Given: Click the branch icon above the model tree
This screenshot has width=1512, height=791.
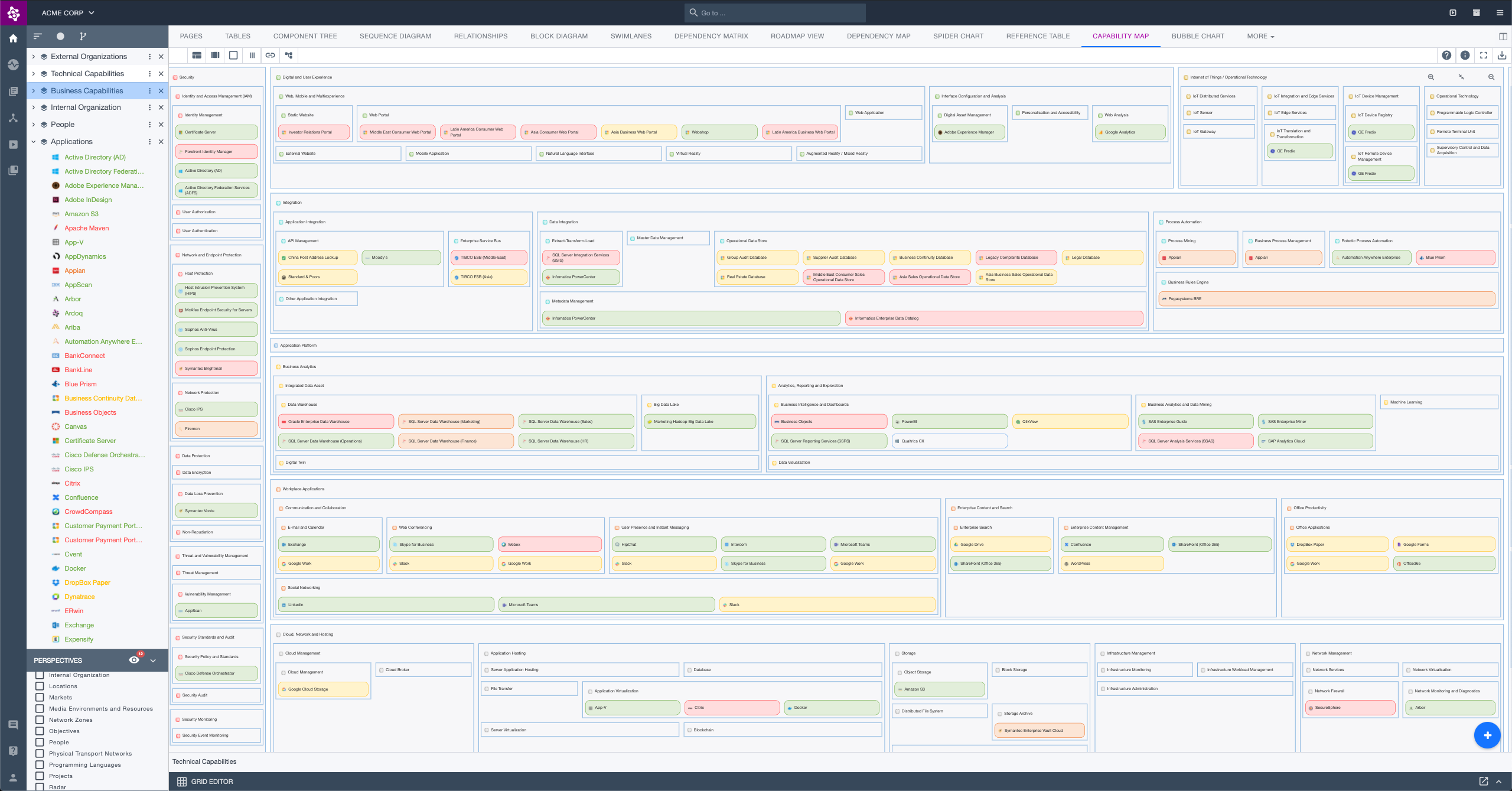Looking at the screenshot, I should click(x=83, y=36).
